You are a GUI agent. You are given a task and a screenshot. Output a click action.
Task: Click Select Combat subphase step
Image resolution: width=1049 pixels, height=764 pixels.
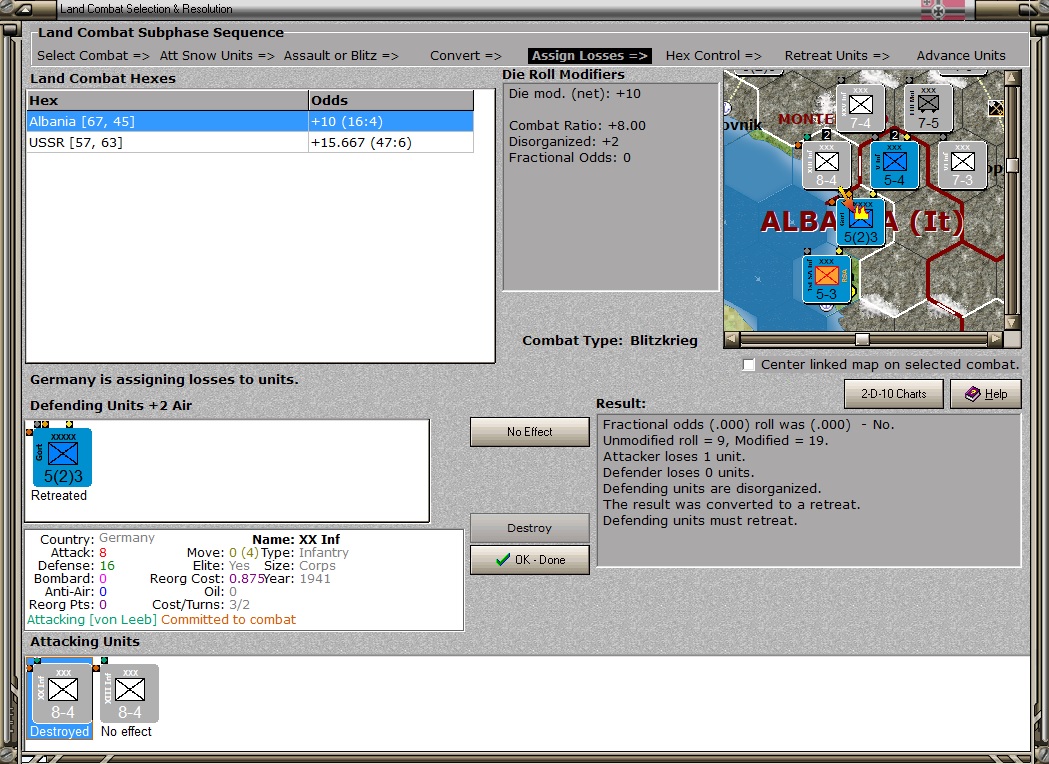(x=93, y=56)
